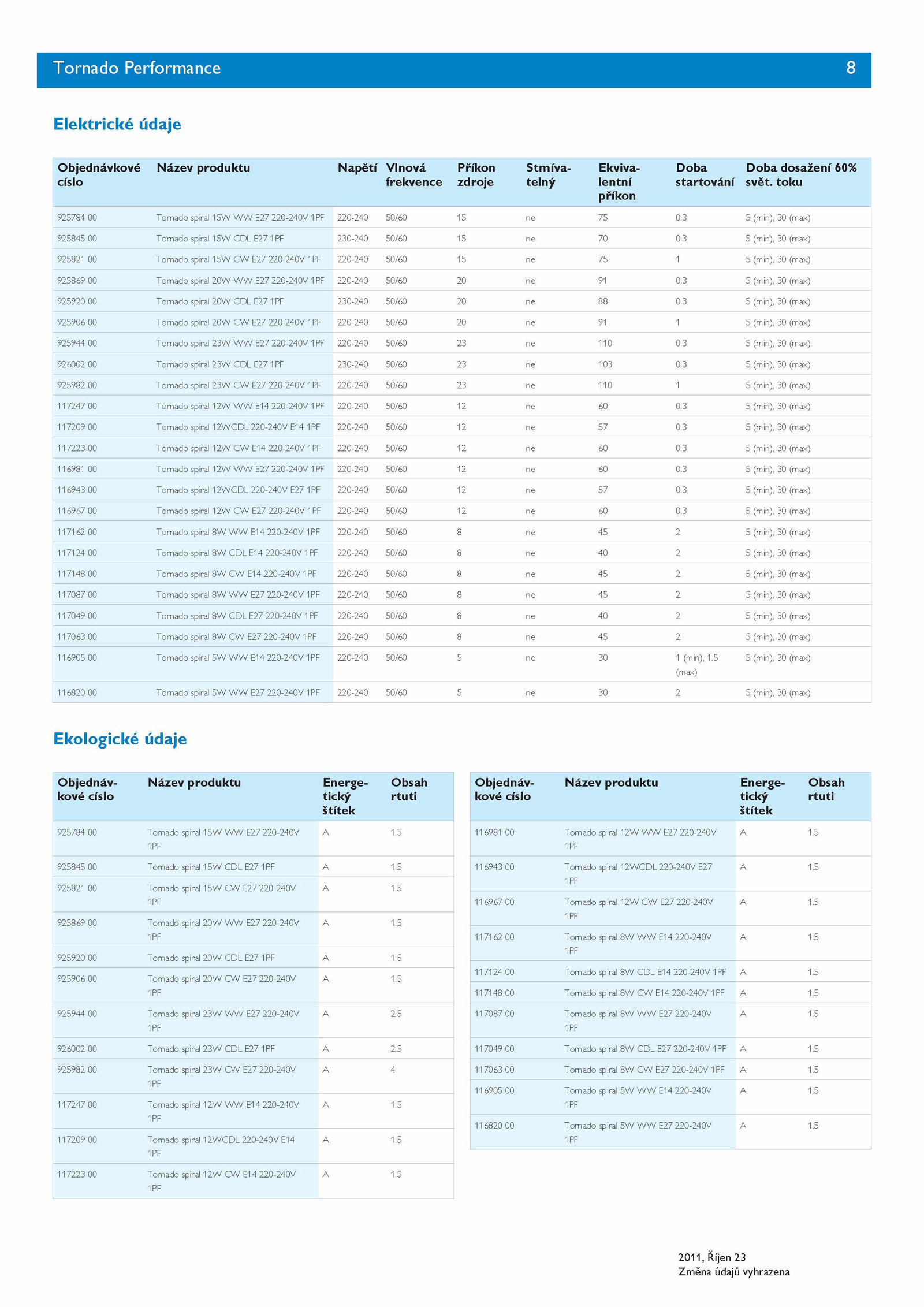This screenshot has width=924, height=1307.
Task: Select order number 117223 00 in electrical table
Action: coord(77,448)
